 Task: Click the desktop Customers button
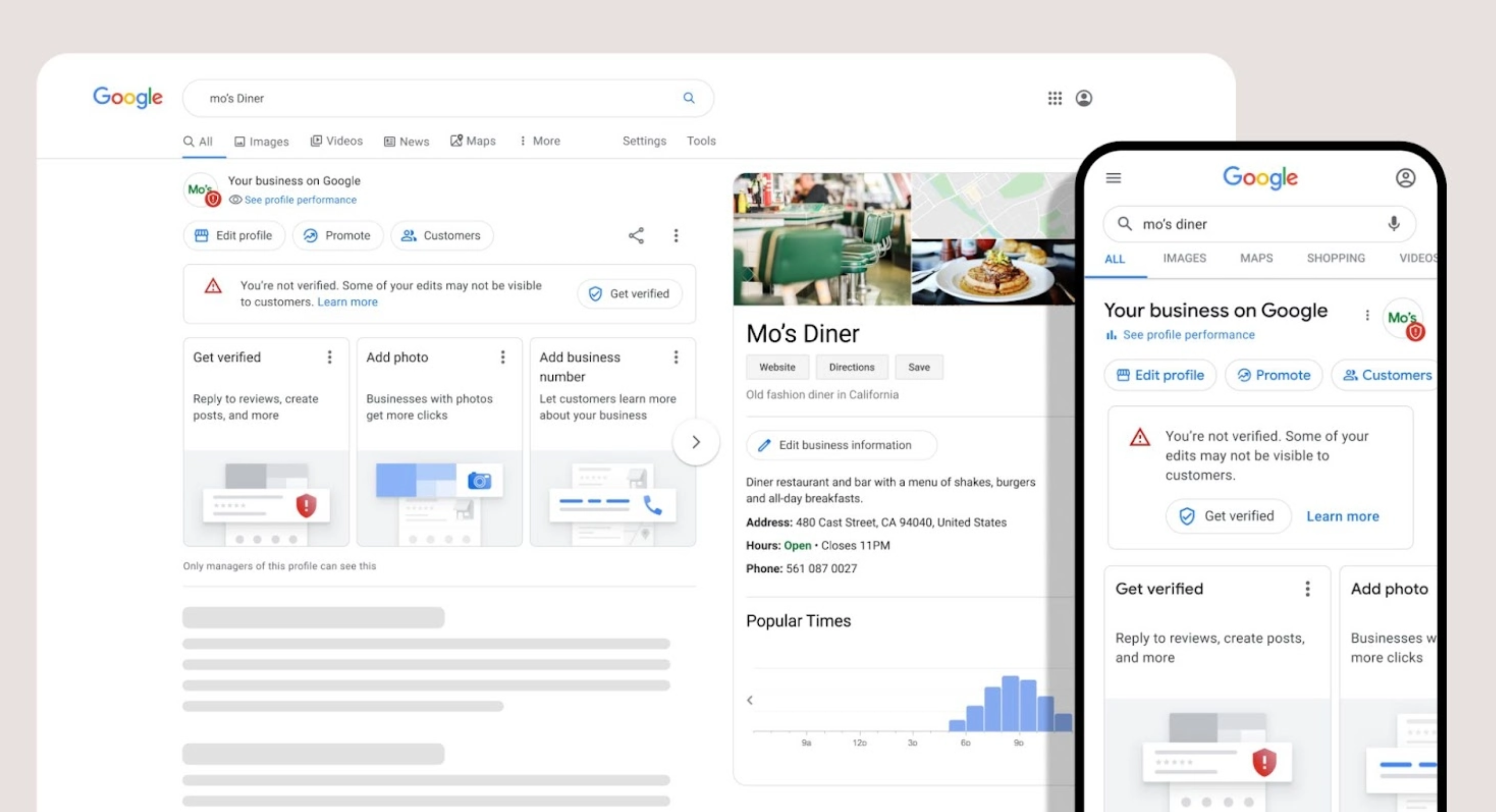pyautogui.click(x=441, y=235)
